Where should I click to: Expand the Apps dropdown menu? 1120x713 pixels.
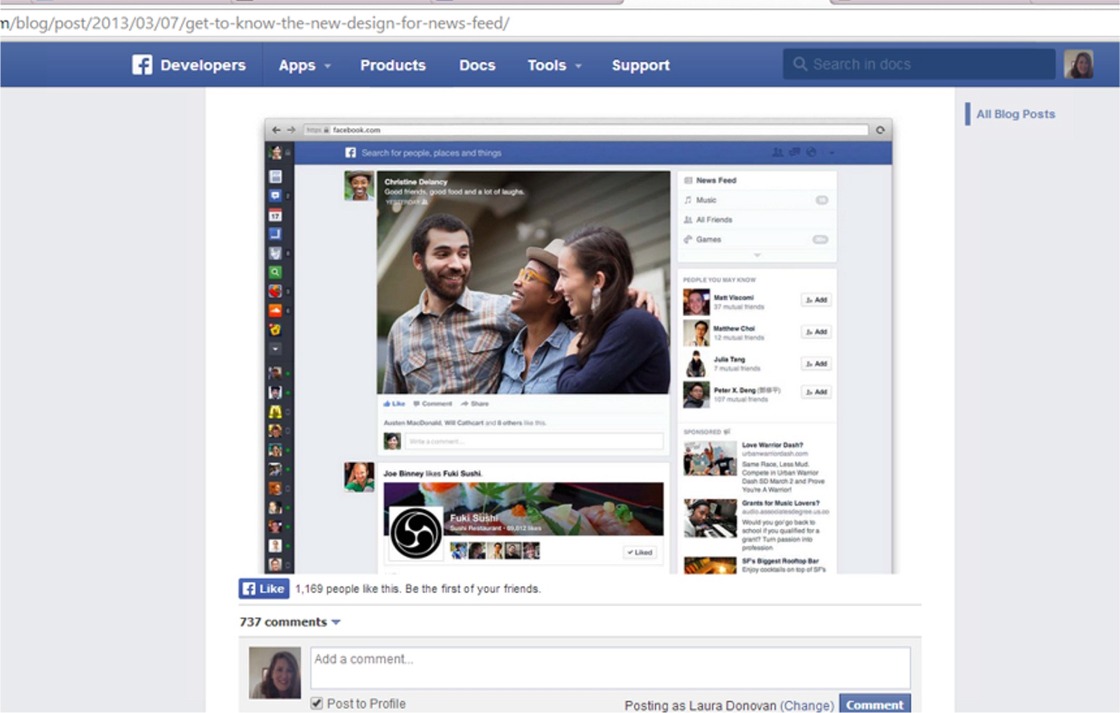(x=305, y=65)
